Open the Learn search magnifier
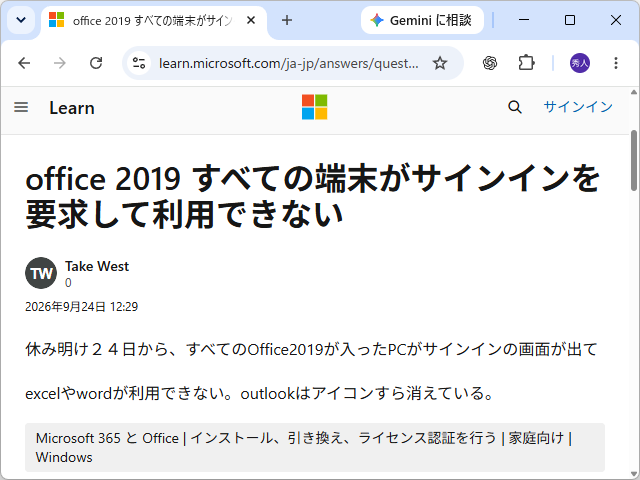This screenshot has width=640, height=480. point(515,107)
